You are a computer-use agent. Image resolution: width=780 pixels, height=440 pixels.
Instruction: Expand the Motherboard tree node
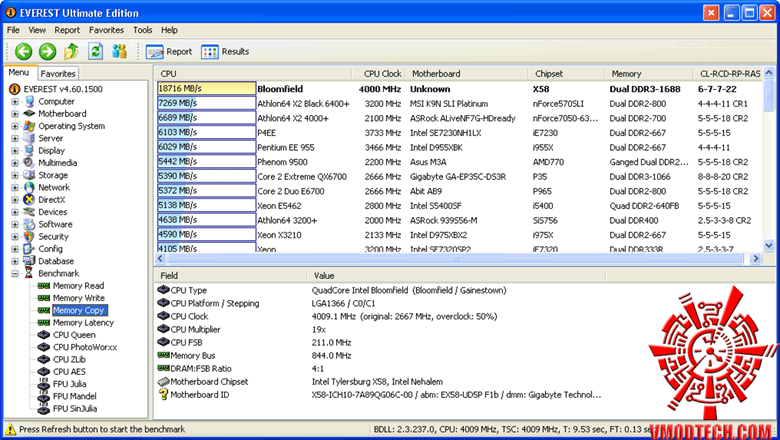point(15,114)
